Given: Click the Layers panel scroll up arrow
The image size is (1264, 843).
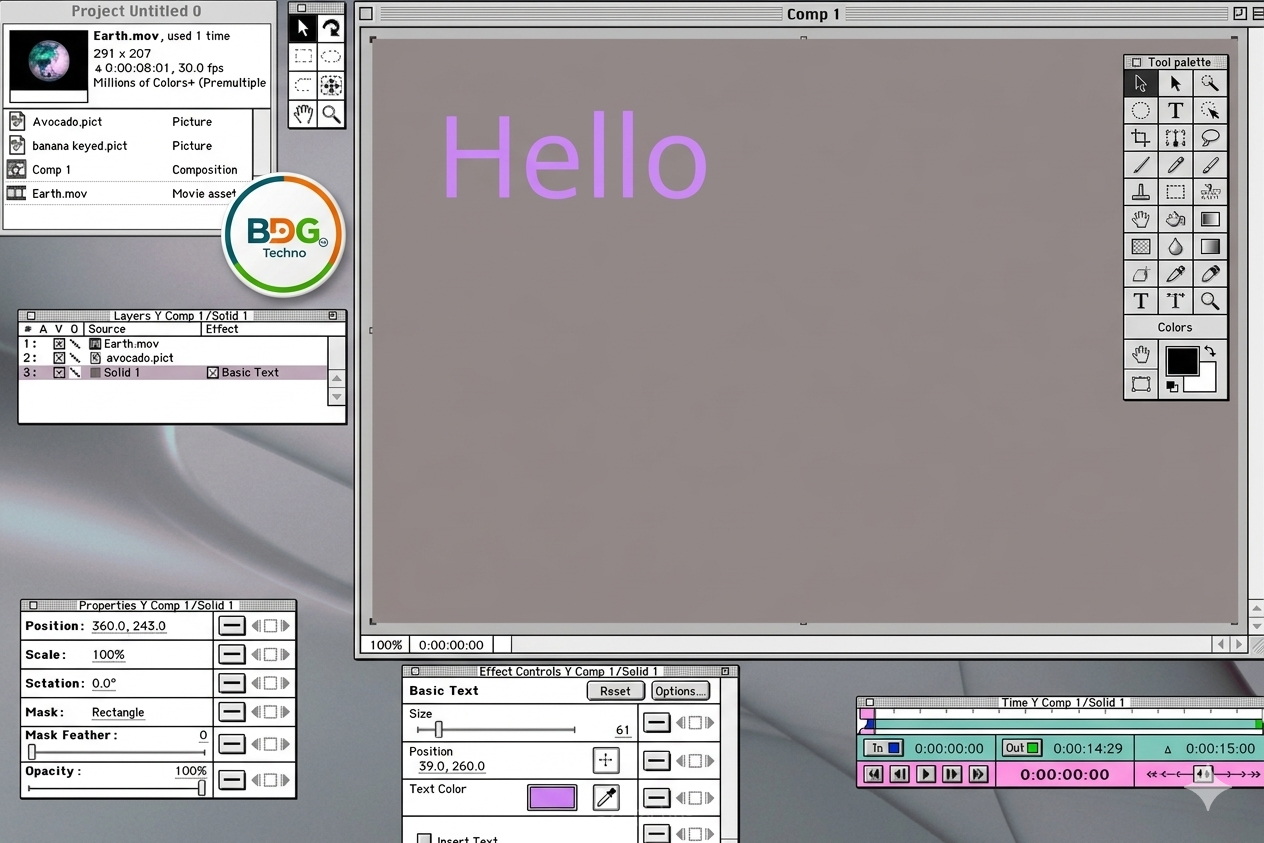Looking at the screenshot, I should point(336,379).
